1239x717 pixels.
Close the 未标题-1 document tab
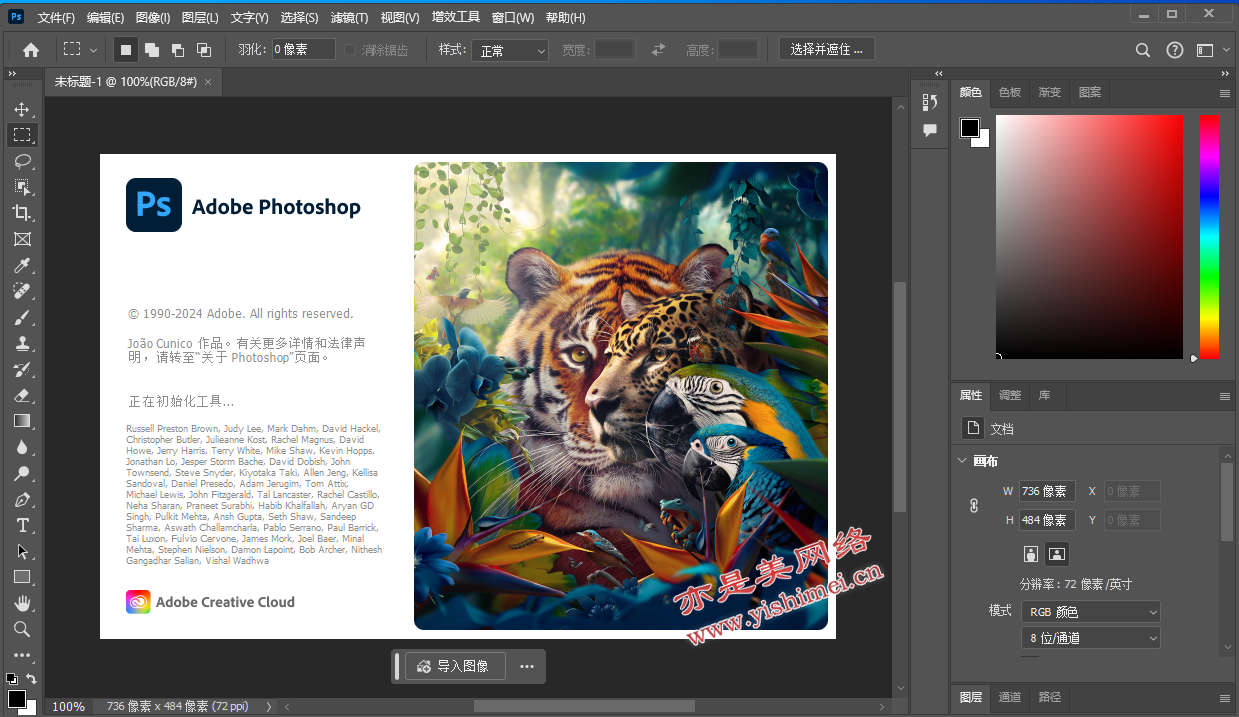[x=208, y=82]
